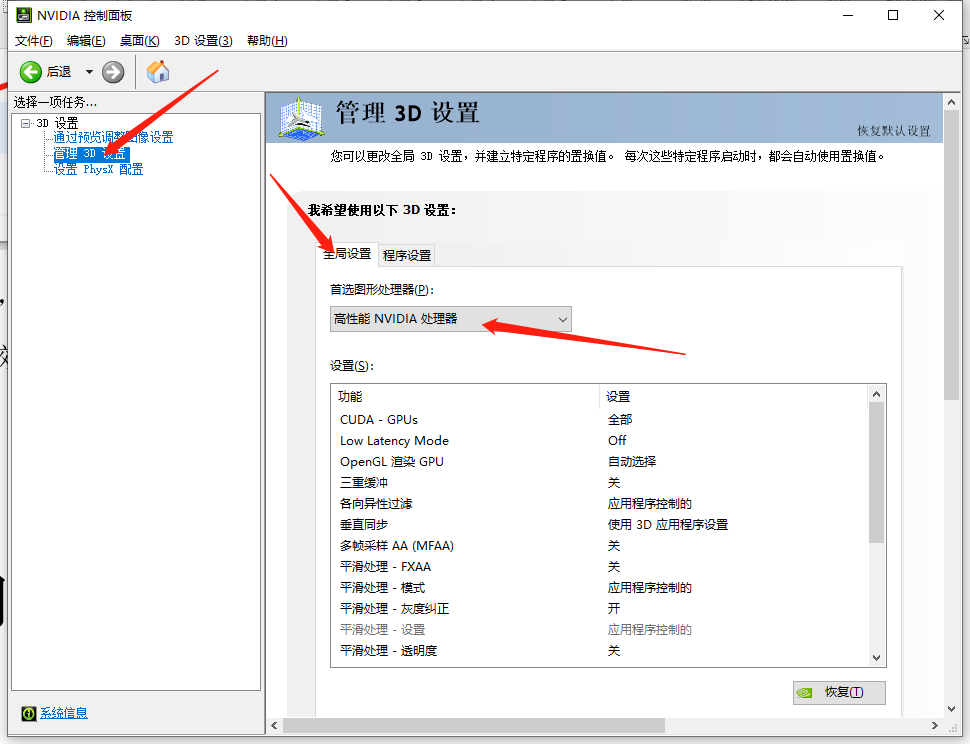
Task: Select 平滑处理 - FXAA row
Action: coord(599,567)
